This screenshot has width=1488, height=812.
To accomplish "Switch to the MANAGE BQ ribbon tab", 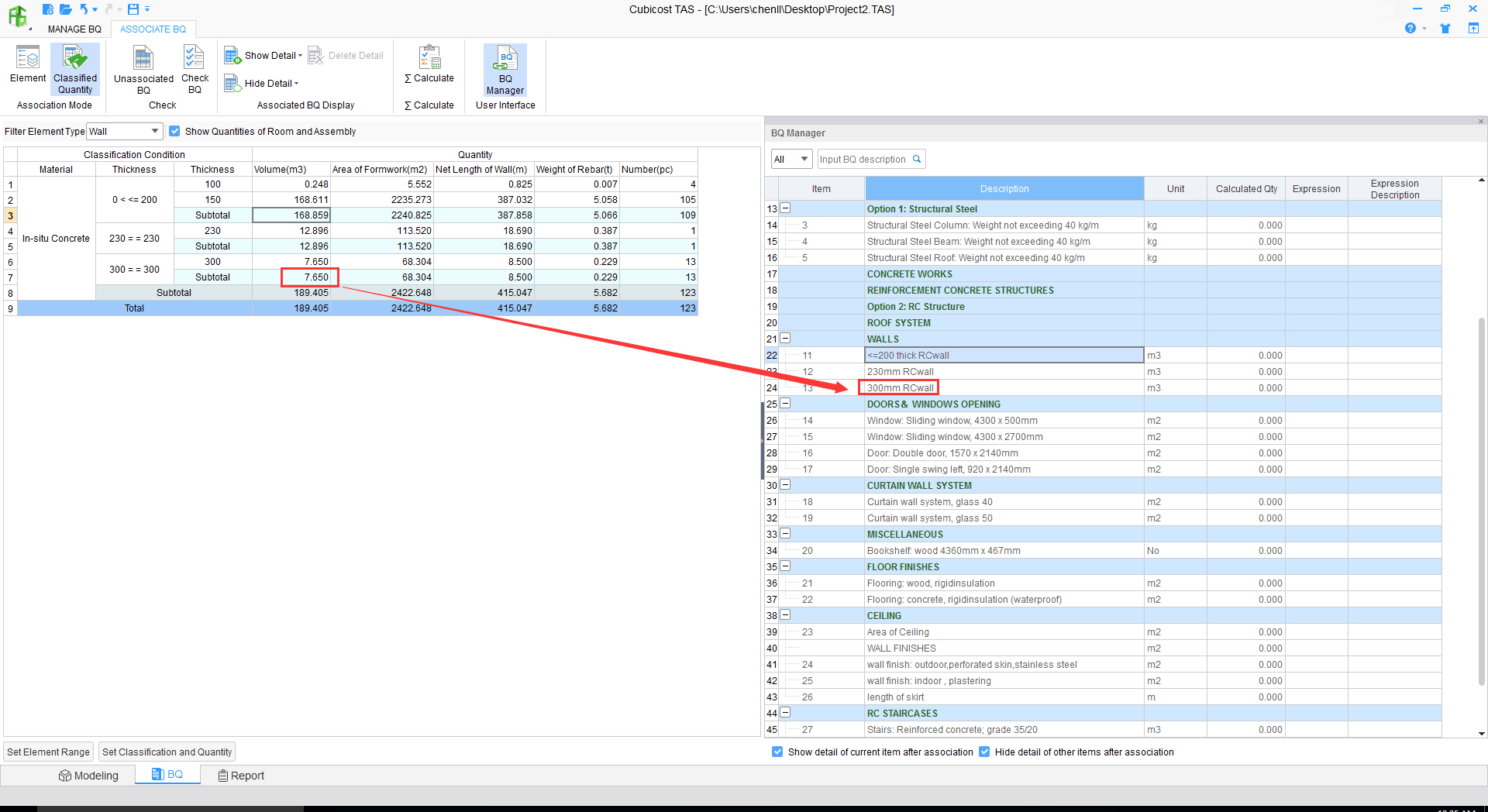I will (x=74, y=29).
